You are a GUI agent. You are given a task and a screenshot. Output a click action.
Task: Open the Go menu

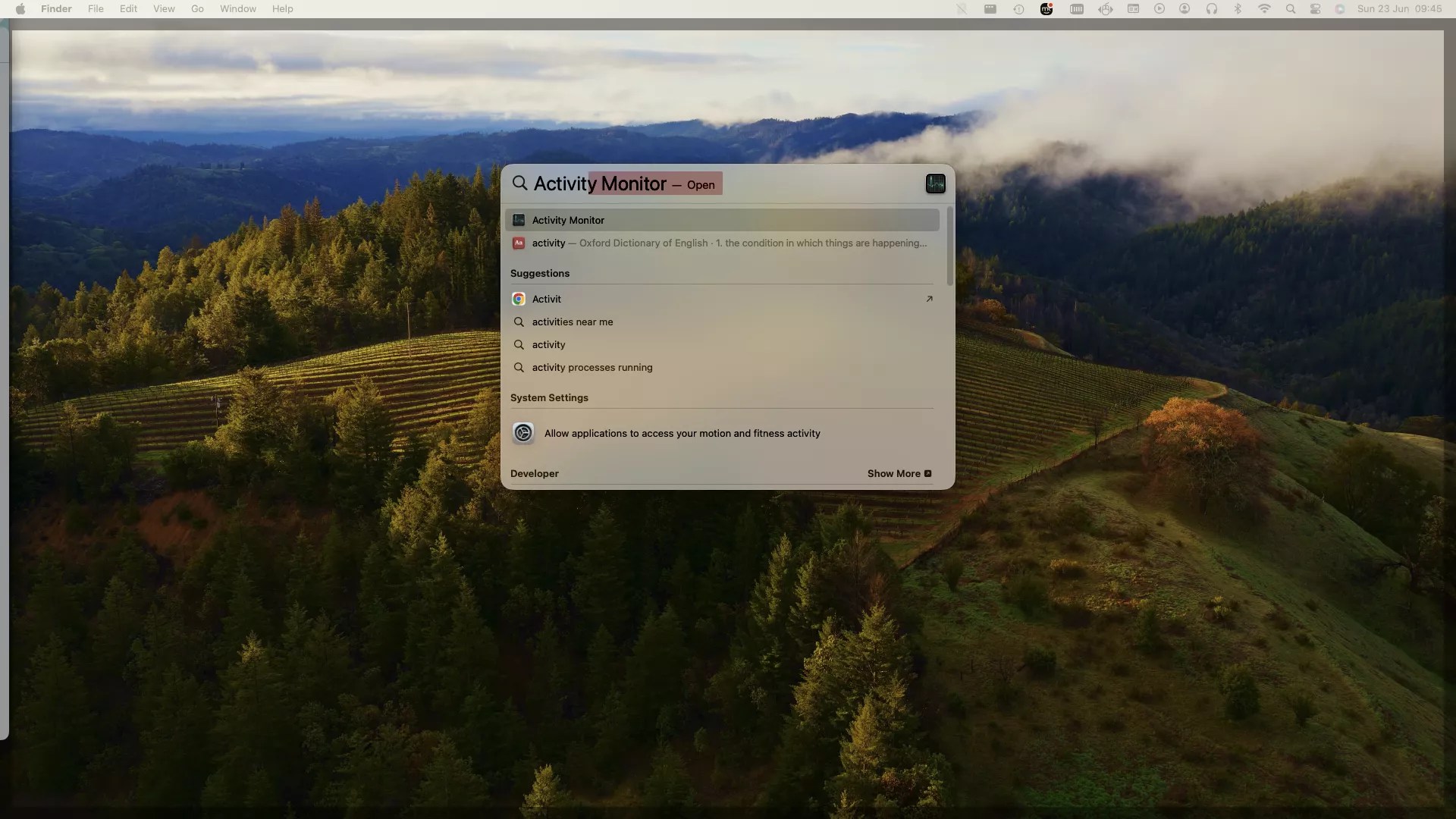tap(197, 9)
